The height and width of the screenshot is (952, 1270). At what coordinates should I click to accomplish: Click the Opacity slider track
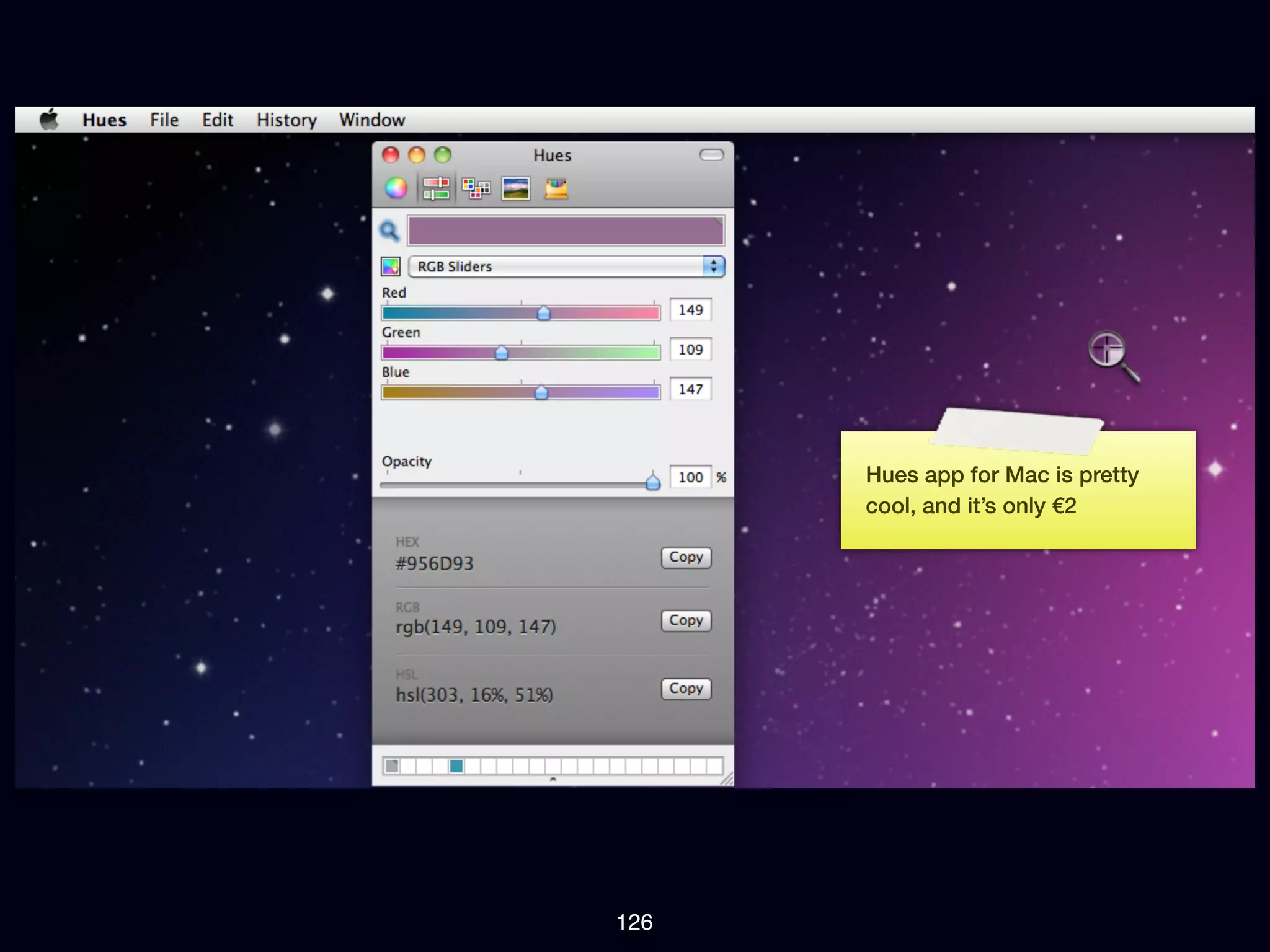click(520, 485)
